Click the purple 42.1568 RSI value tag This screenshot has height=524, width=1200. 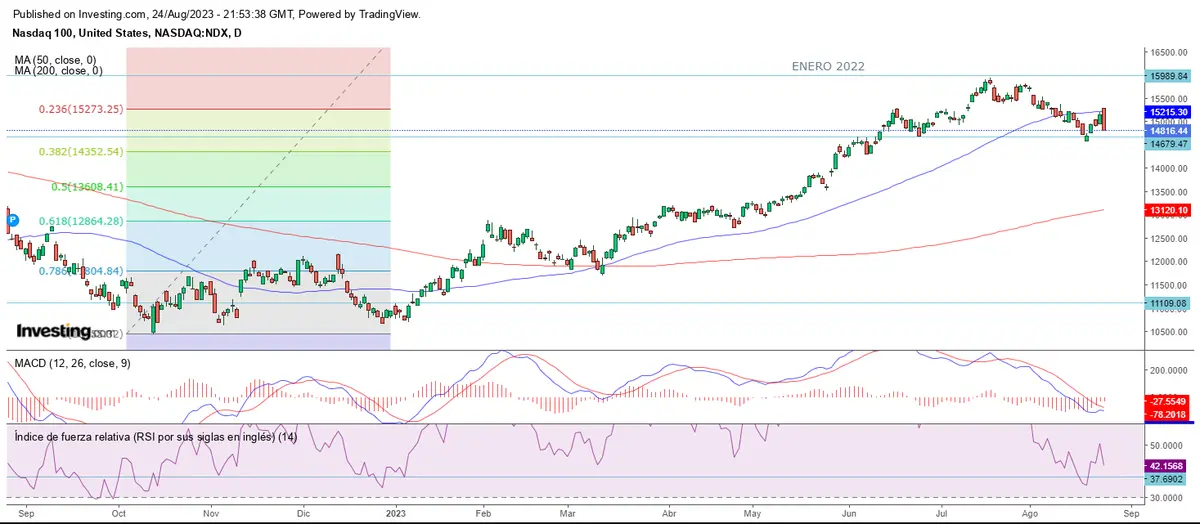[x=1168, y=466]
